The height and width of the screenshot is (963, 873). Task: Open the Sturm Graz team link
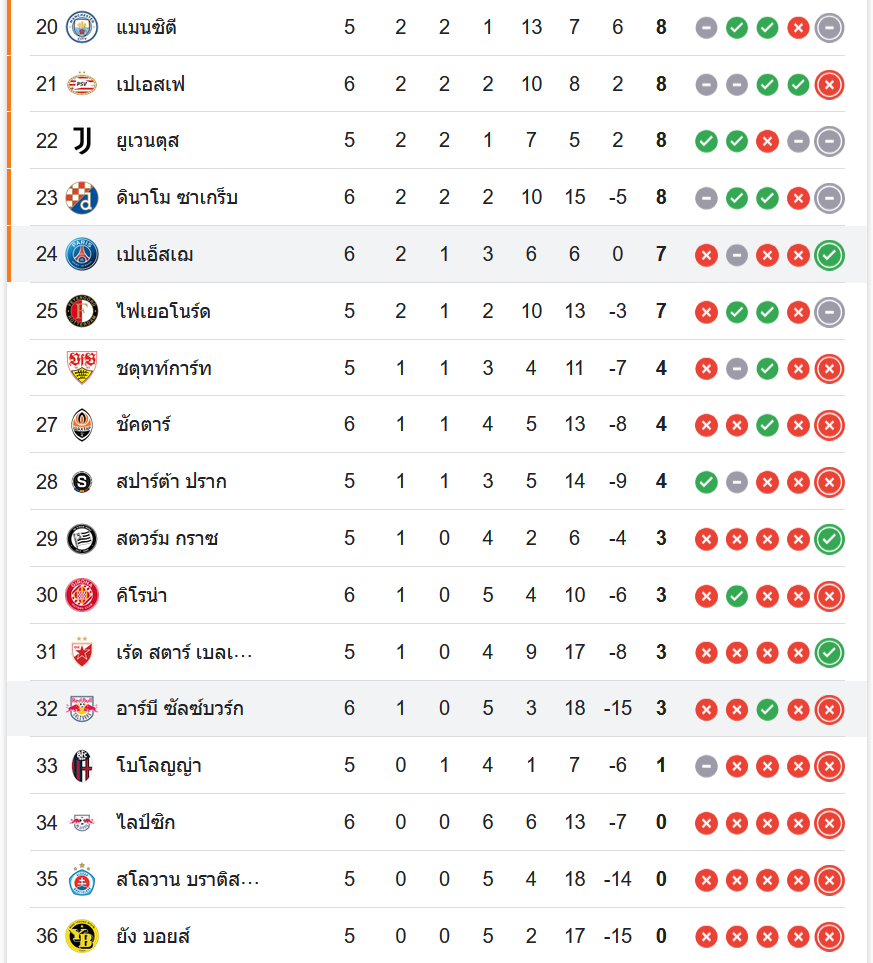(x=167, y=539)
